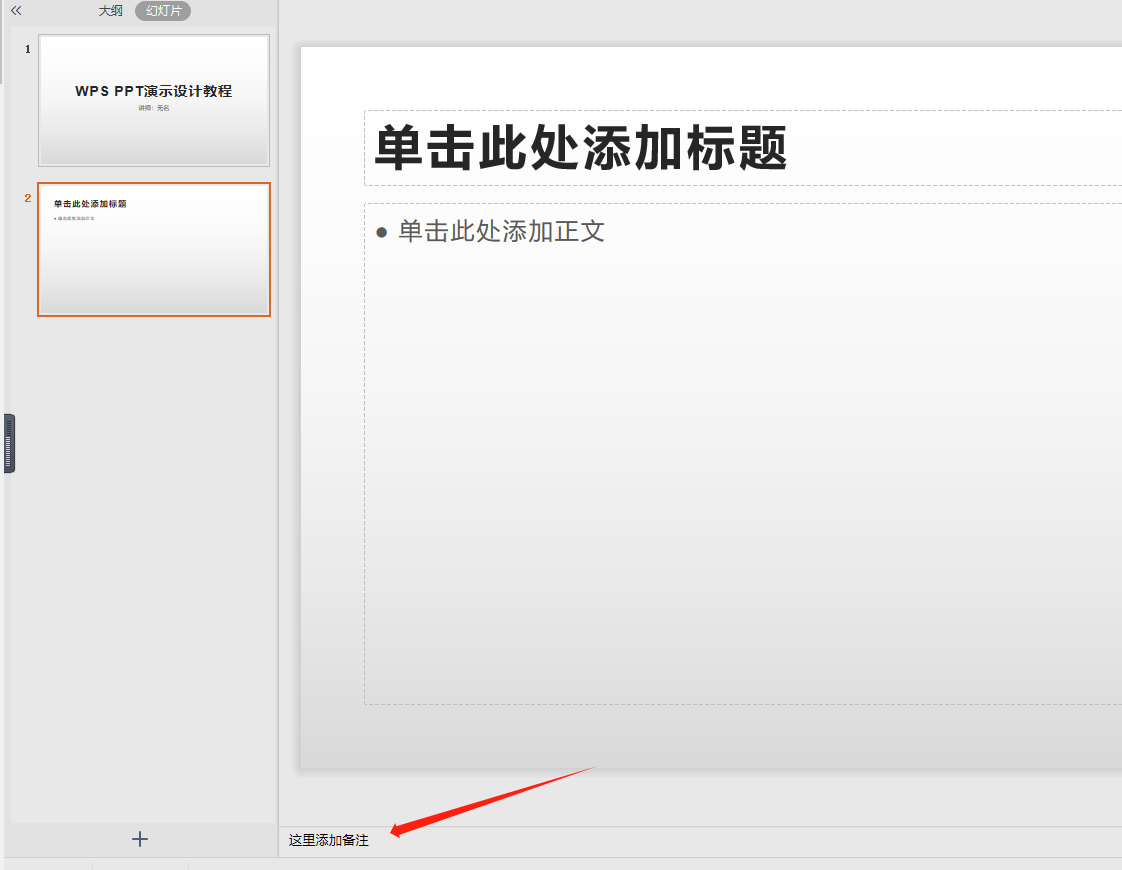Click the body placeholder 单击此处添加正文
Image resolution: width=1122 pixels, height=870 pixels.
(743, 454)
